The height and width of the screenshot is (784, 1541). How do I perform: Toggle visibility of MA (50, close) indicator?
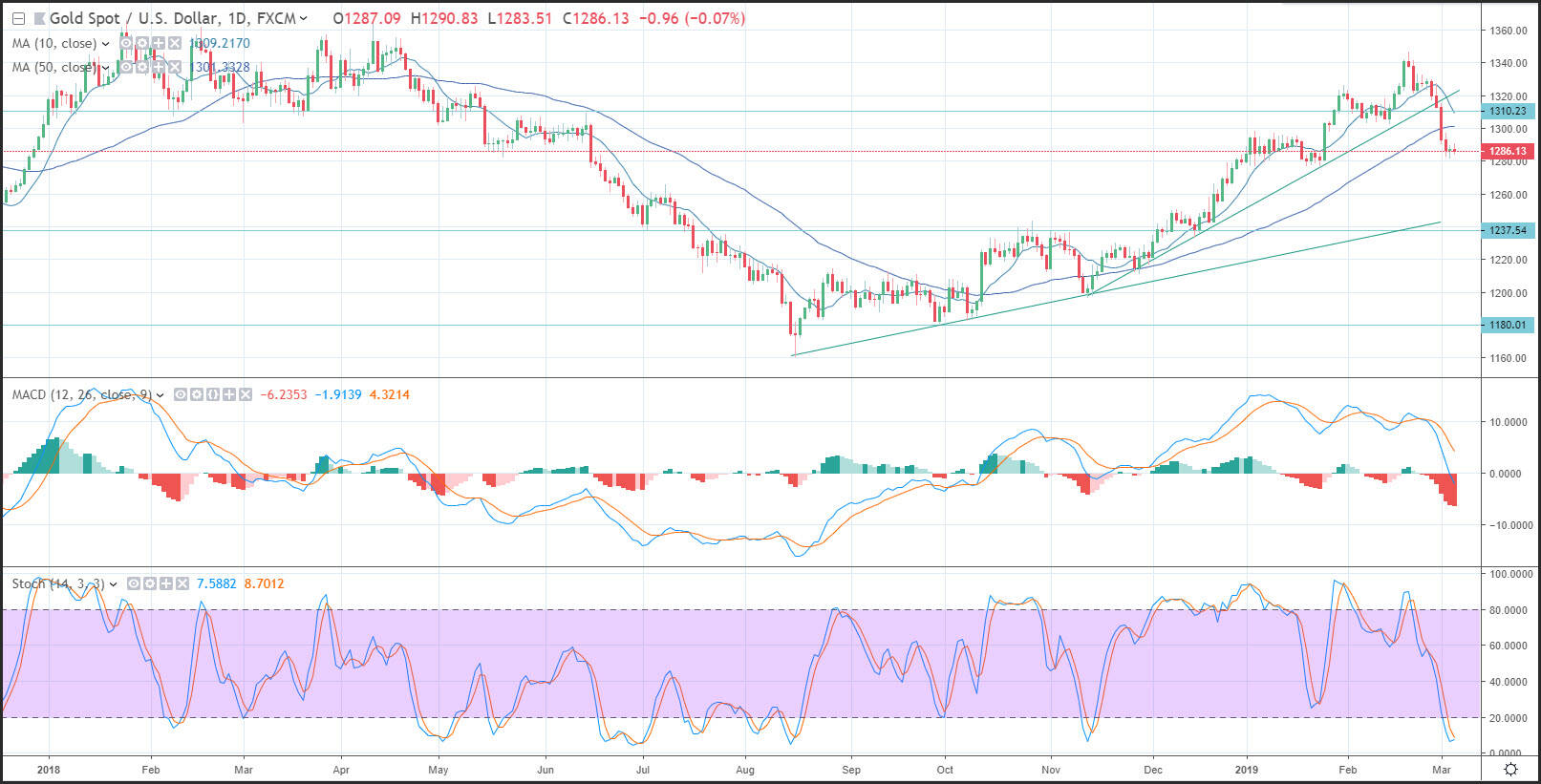(x=126, y=67)
